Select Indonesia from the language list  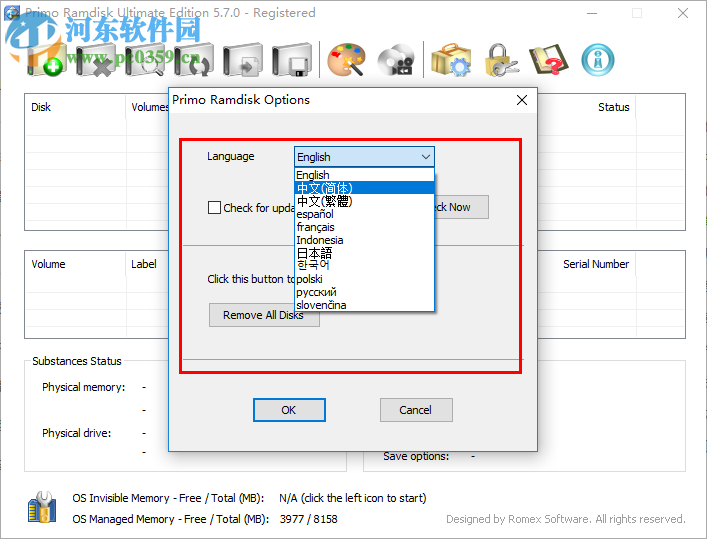364,240
